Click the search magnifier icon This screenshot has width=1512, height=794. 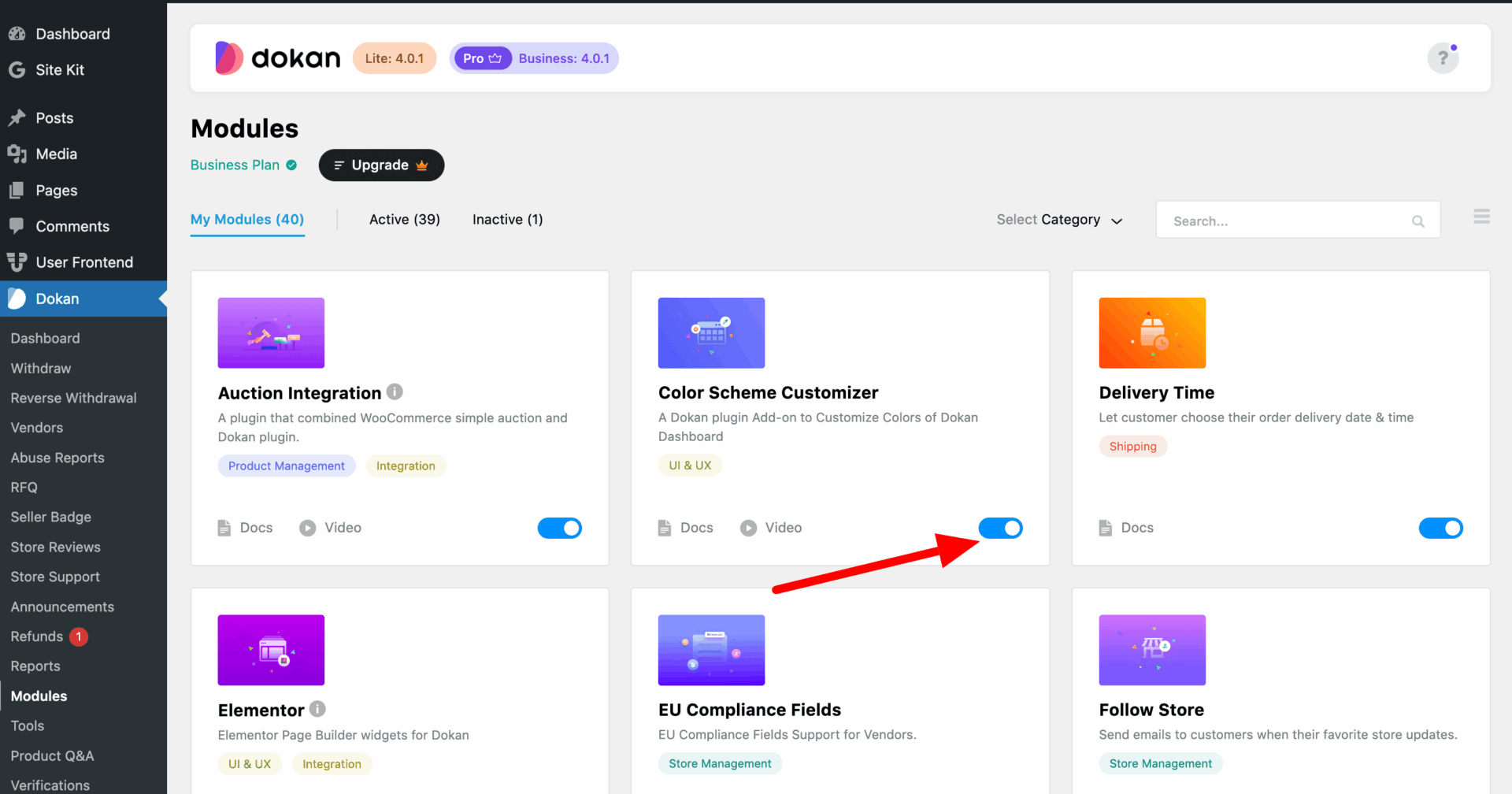[1417, 221]
